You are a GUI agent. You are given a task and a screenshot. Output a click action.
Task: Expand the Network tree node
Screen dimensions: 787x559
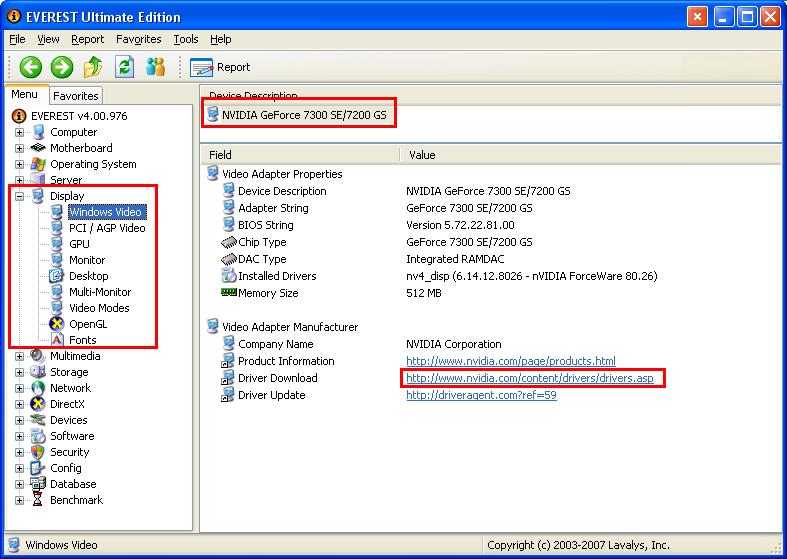[x=19, y=388]
